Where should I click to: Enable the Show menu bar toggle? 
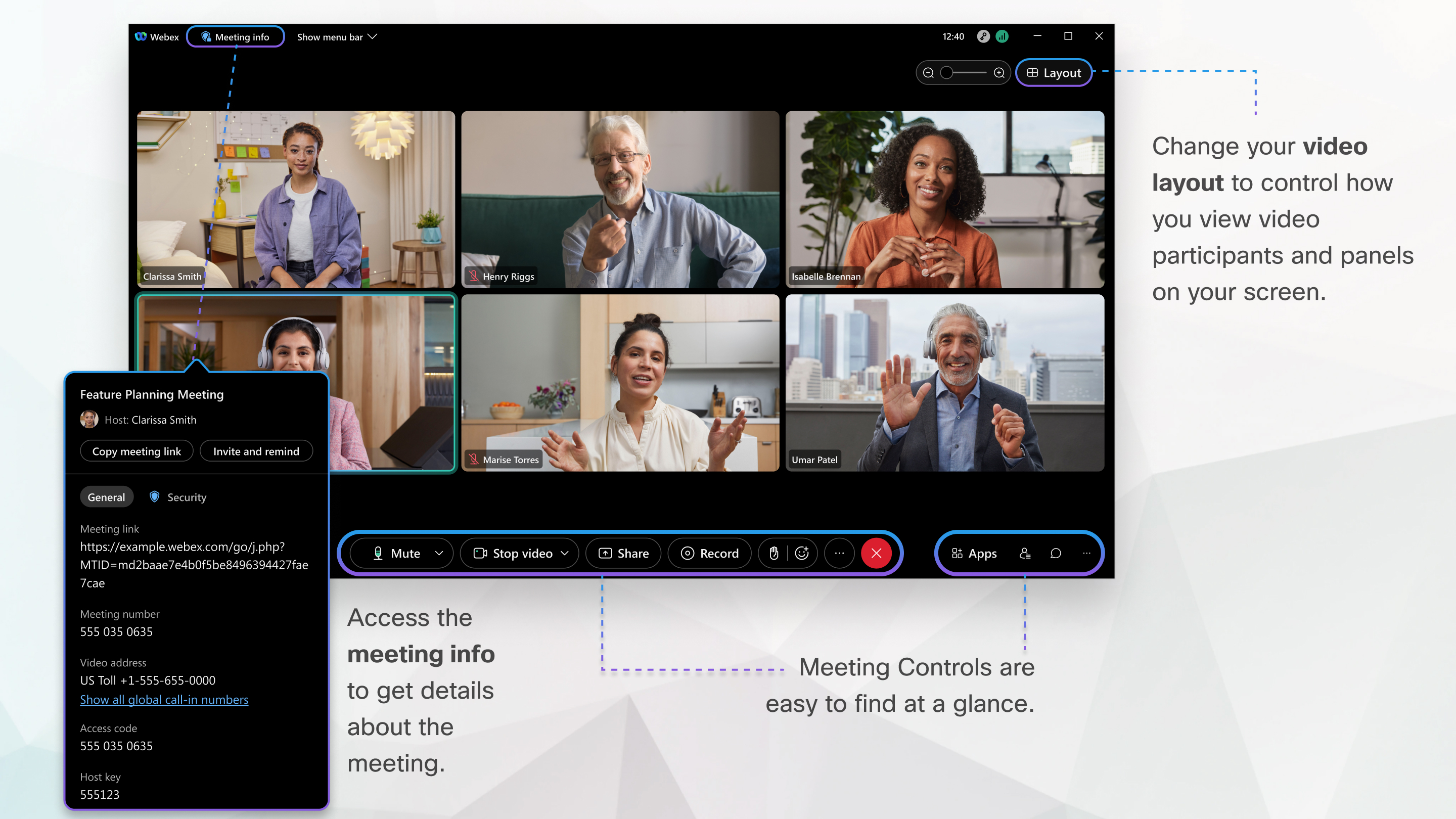tap(338, 37)
